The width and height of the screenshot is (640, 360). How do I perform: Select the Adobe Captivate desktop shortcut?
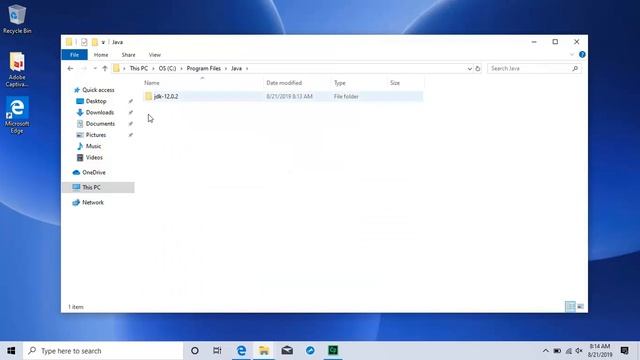click(x=17, y=69)
